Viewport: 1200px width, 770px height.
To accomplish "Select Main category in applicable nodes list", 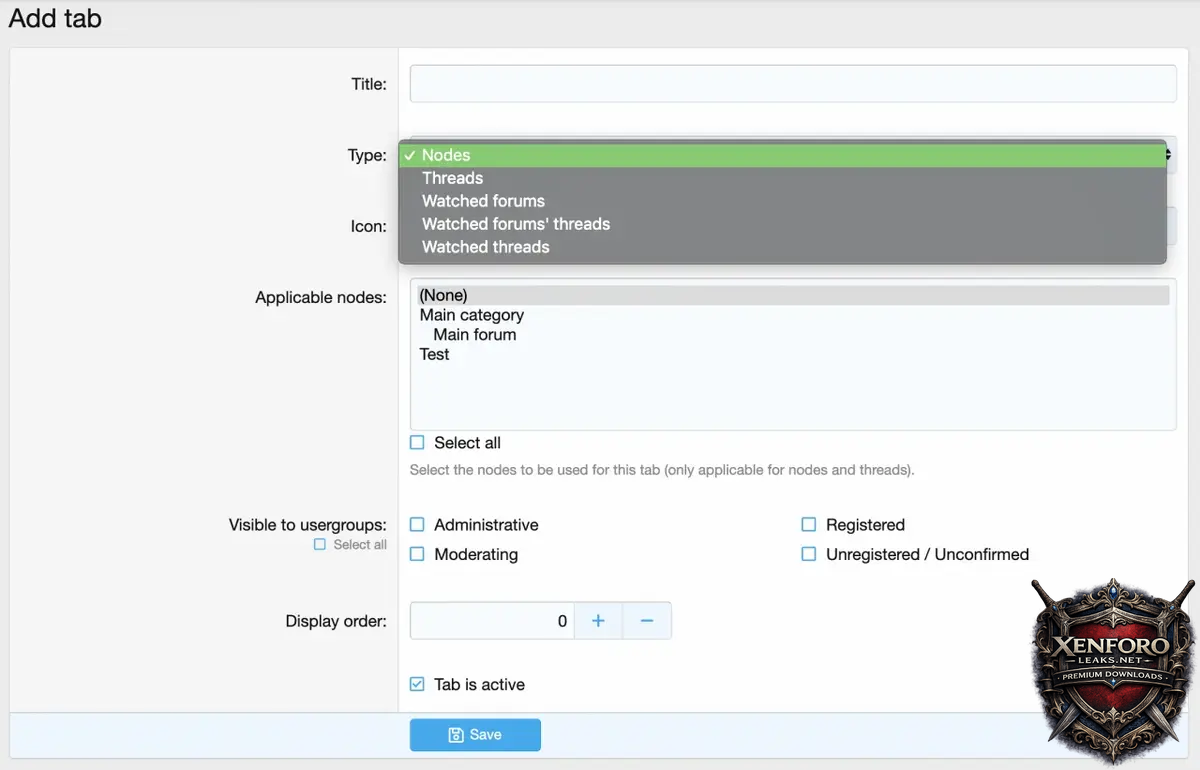I will tap(472, 315).
